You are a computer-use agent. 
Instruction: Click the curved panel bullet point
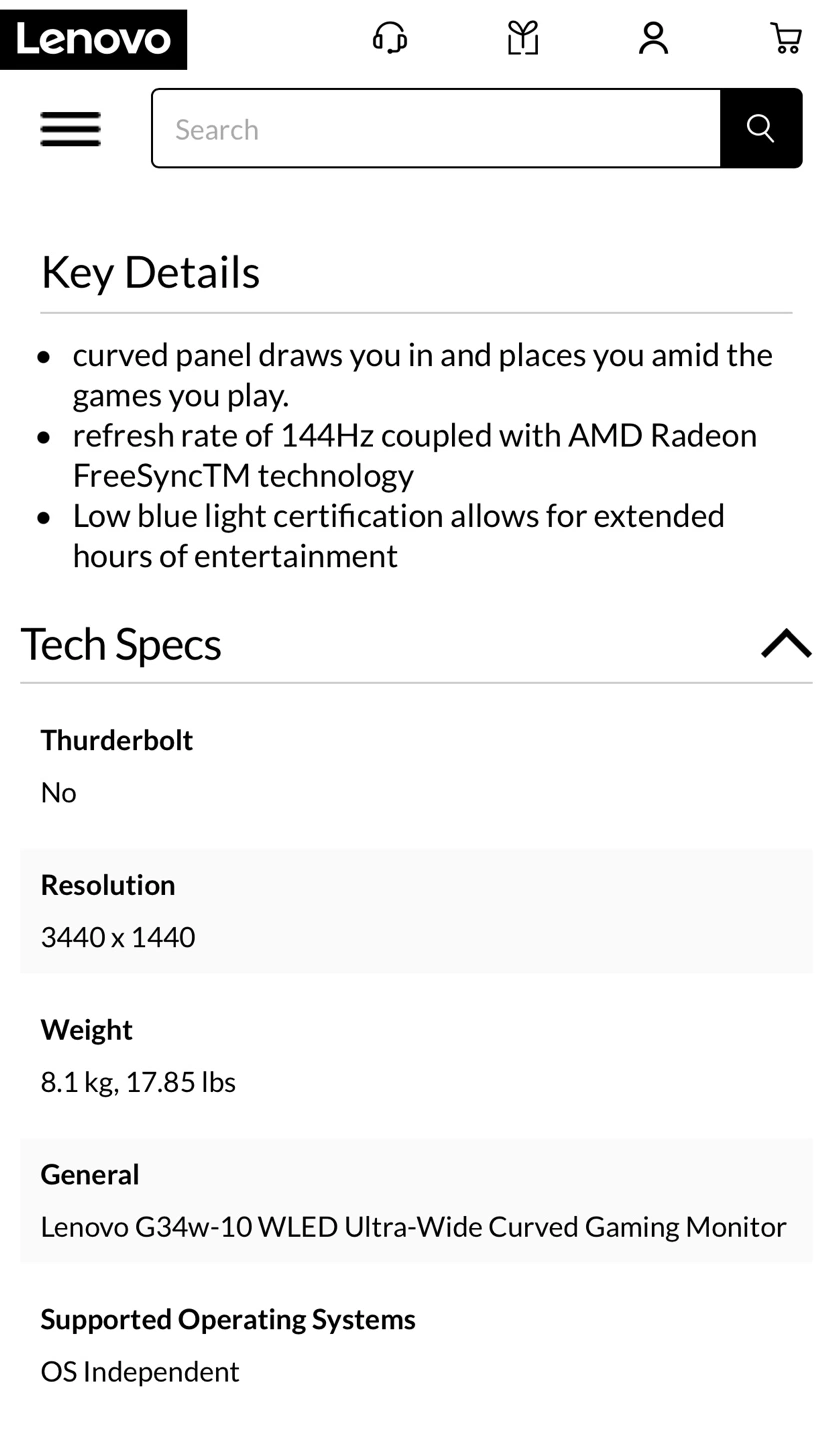point(422,375)
